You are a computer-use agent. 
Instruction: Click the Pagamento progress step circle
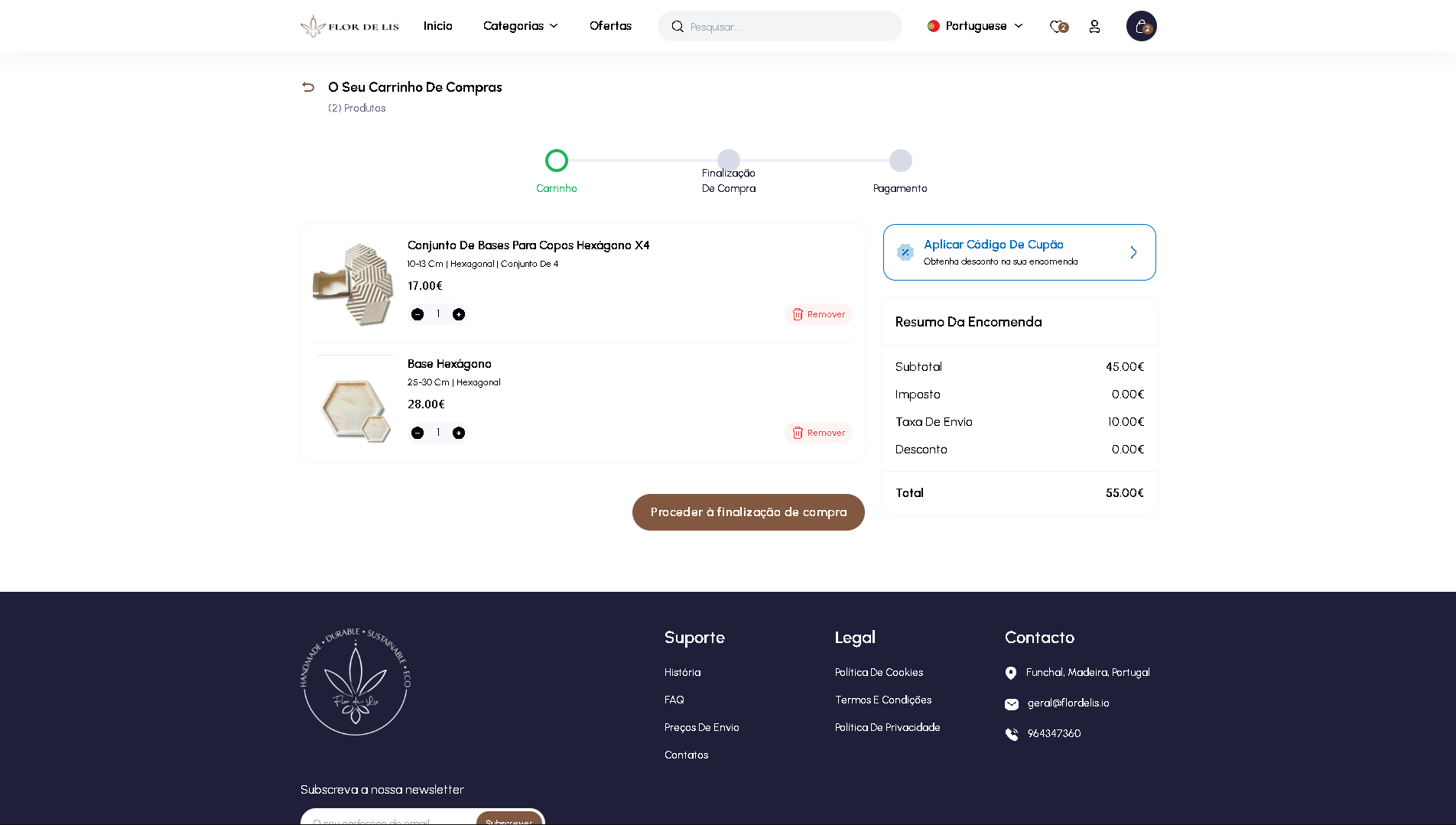pos(899,161)
